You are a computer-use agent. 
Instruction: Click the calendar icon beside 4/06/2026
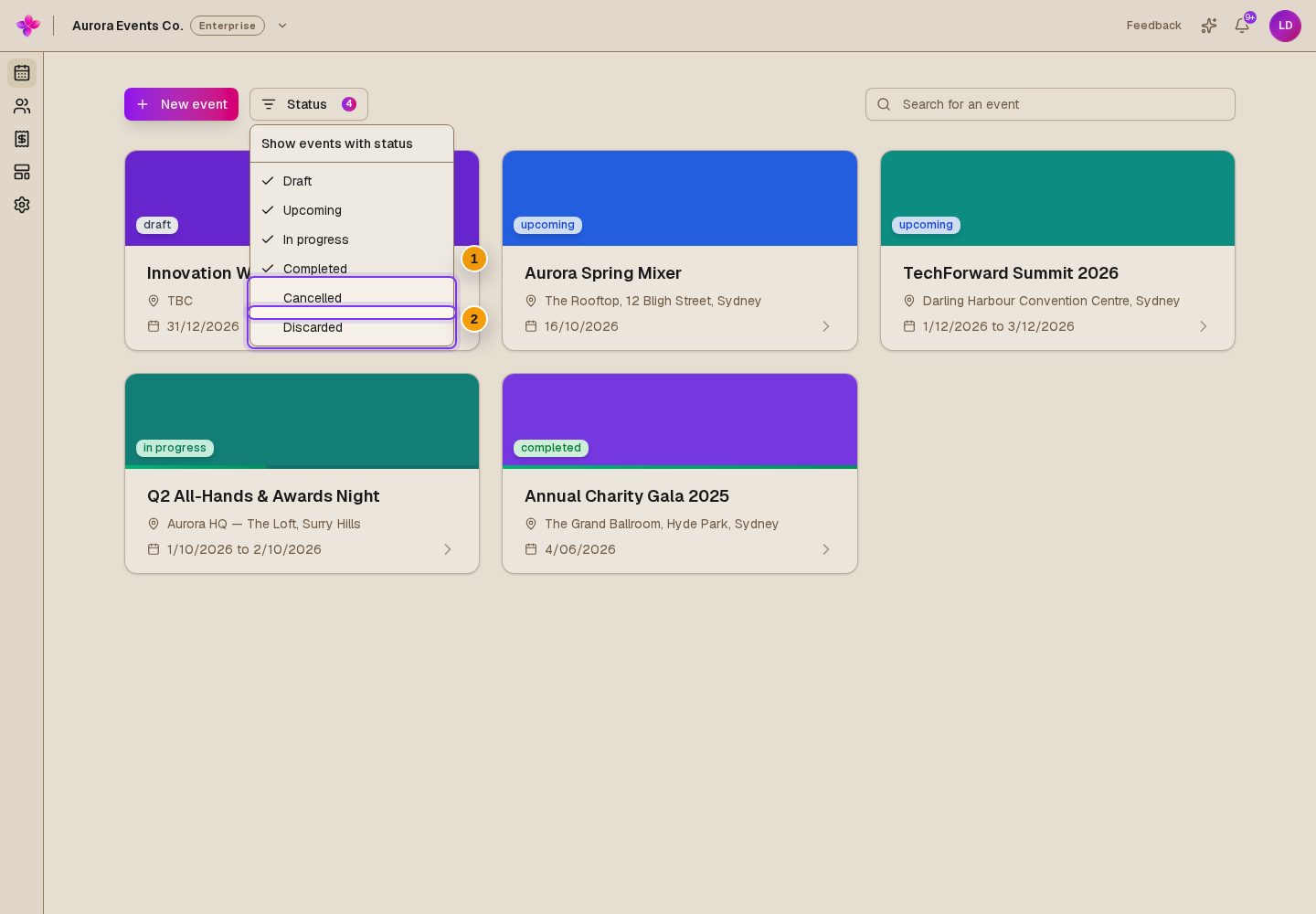pyautogui.click(x=531, y=549)
